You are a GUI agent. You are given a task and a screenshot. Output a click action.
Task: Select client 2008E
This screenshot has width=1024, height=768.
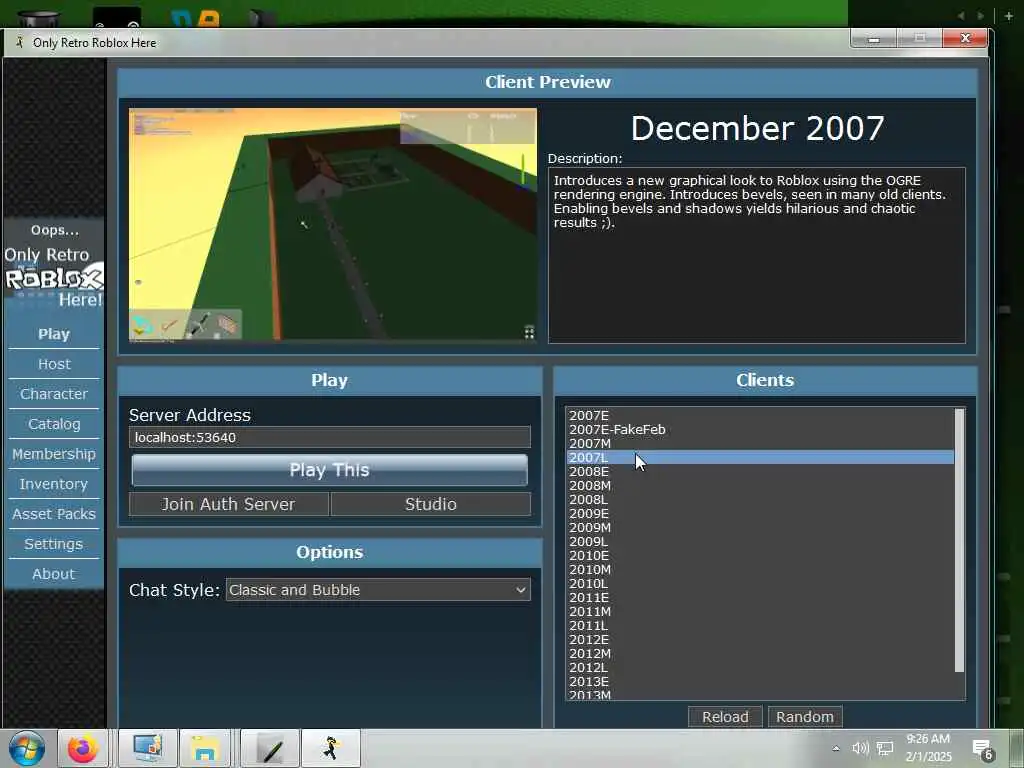[x=760, y=472]
